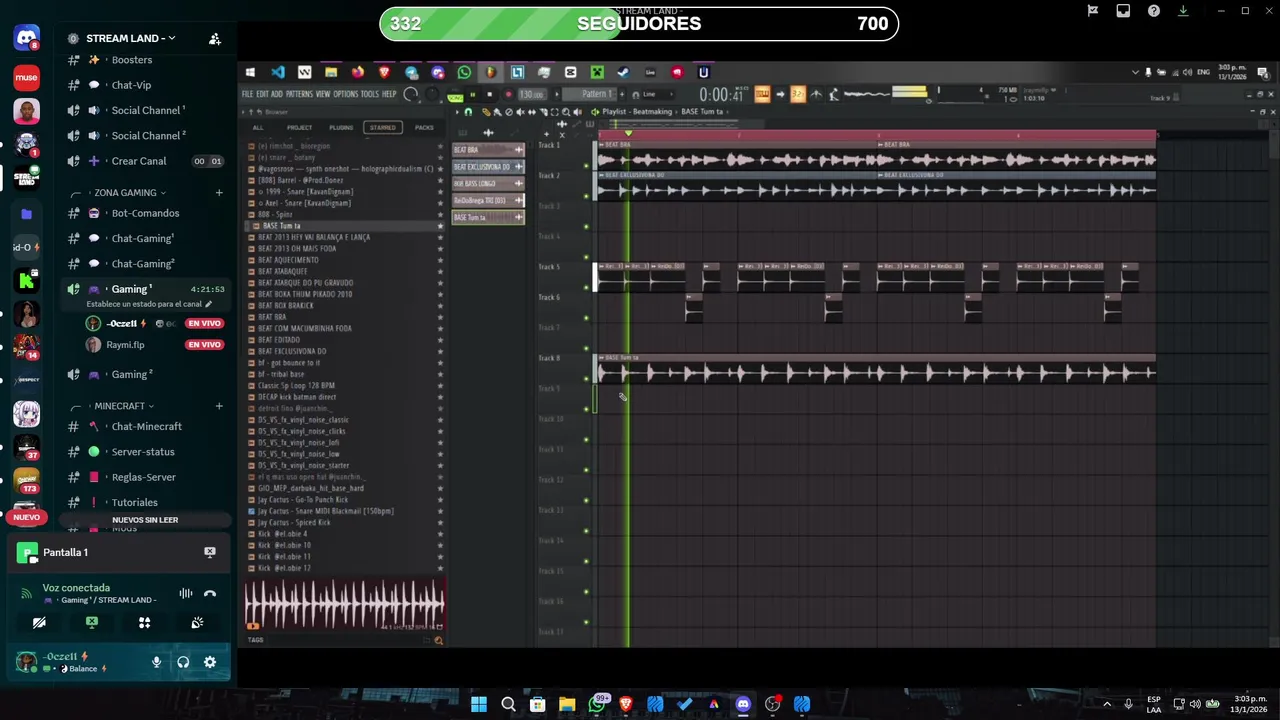
Task: Disconnect from the voice channel
Action: pos(210,593)
